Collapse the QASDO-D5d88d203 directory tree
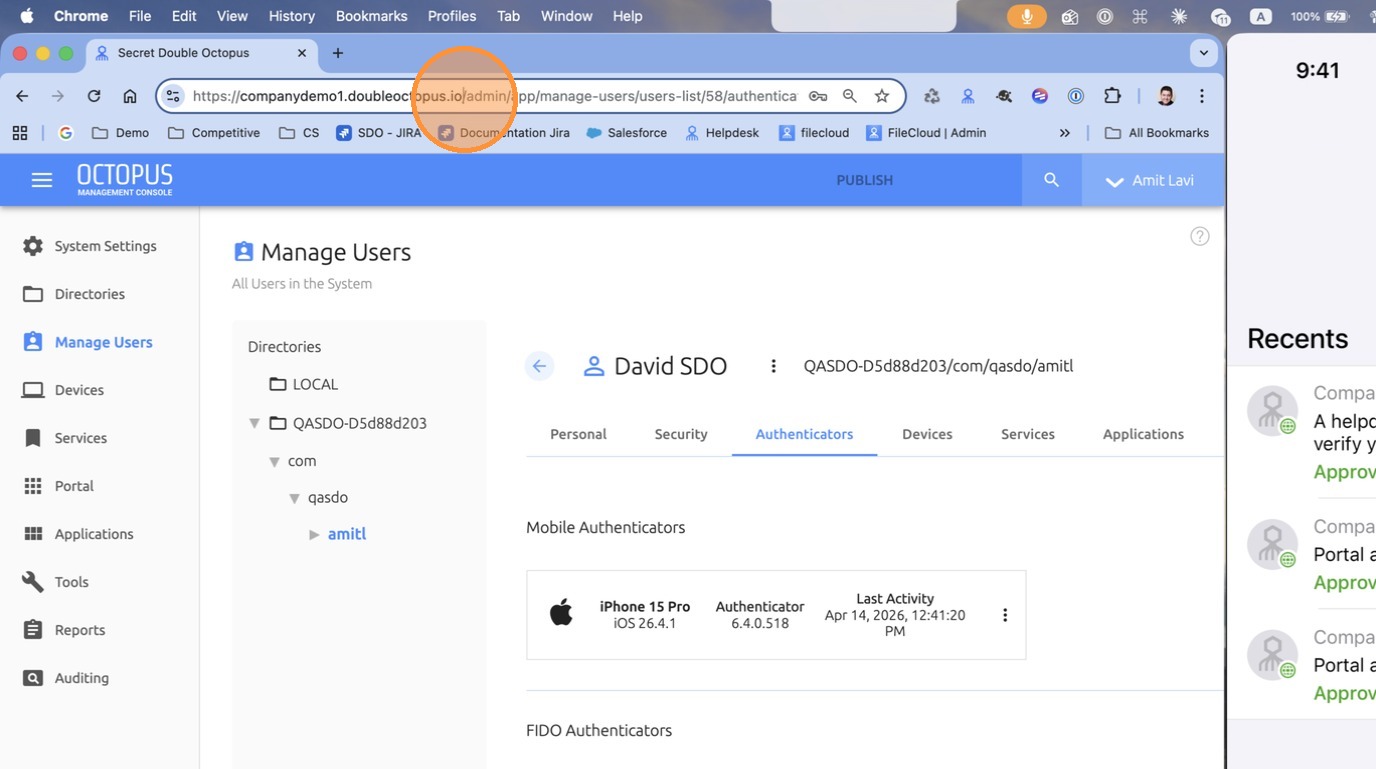Viewport: 1376px width, 769px height. [255, 423]
